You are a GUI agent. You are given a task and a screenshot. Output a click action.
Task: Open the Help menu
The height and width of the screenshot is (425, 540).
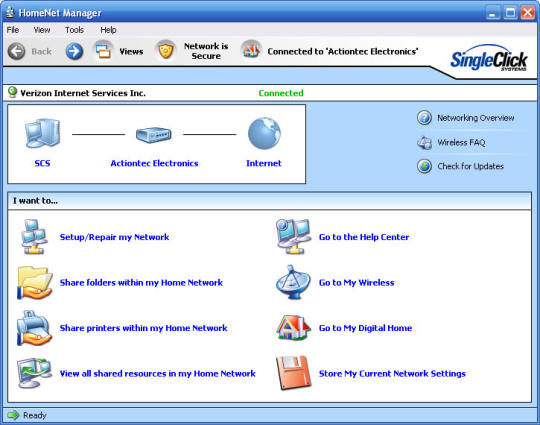(108, 30)
